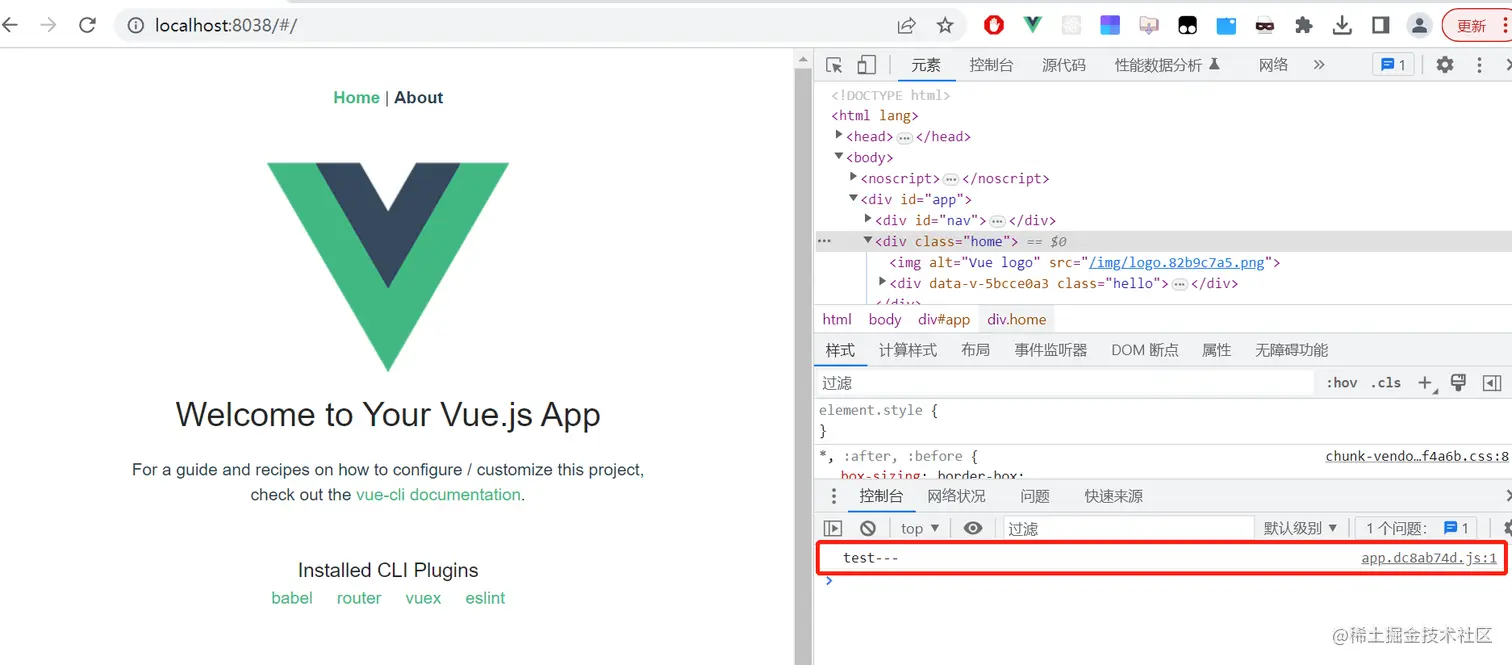Open chunk-vendo…f4a6b.css:8 source link
Image resolution: width=1512 pixels, height=665 pixels.
tap(1417, 456)
